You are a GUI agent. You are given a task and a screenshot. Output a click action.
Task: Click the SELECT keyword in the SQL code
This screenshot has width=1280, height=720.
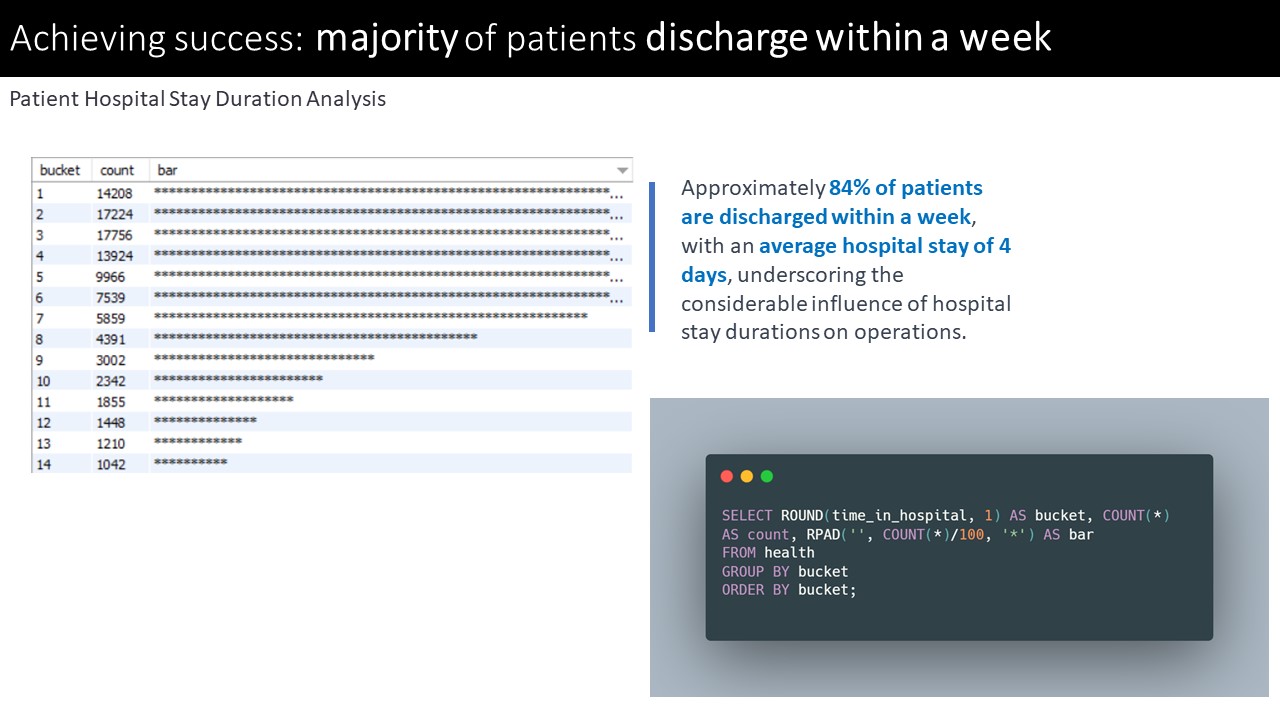coord(747,515)
